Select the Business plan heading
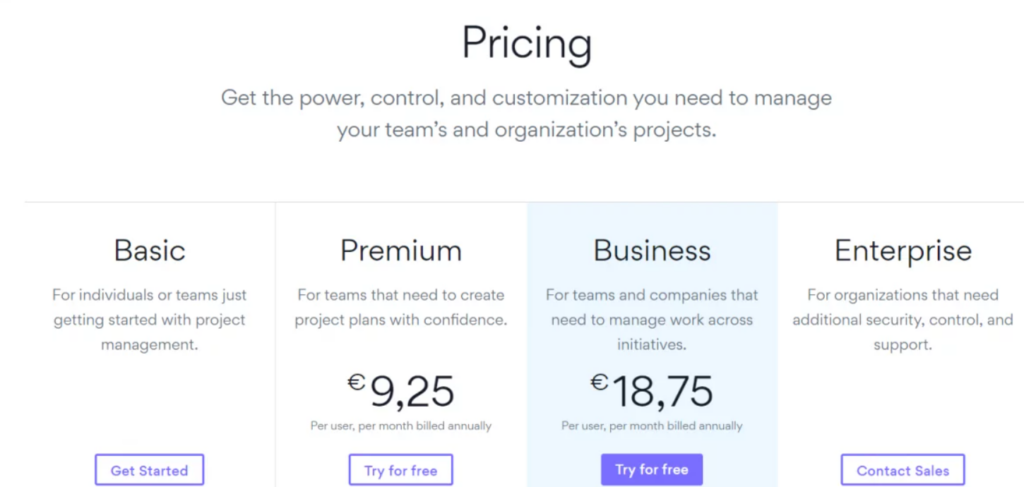Image resolution: width=1024 pixels, height=487 pixels. [x=652, y=250]
